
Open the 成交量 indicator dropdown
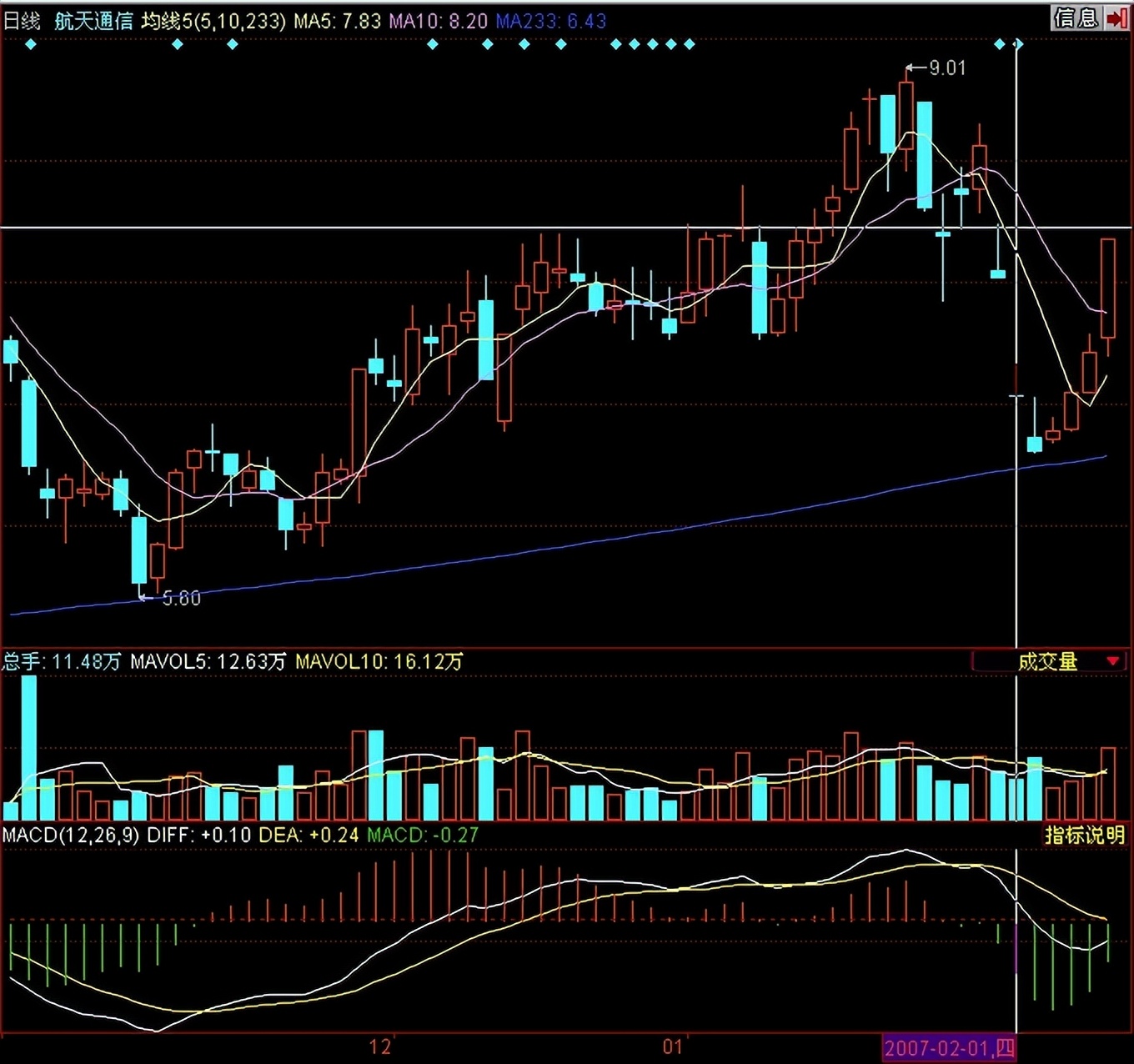coord(1050,661)
